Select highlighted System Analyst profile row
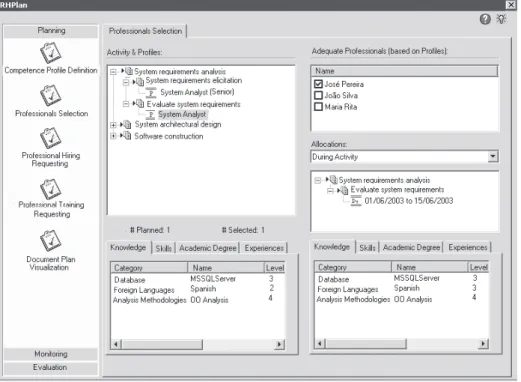The height and width of the screenshot is (382, 521). pos(182,115)
